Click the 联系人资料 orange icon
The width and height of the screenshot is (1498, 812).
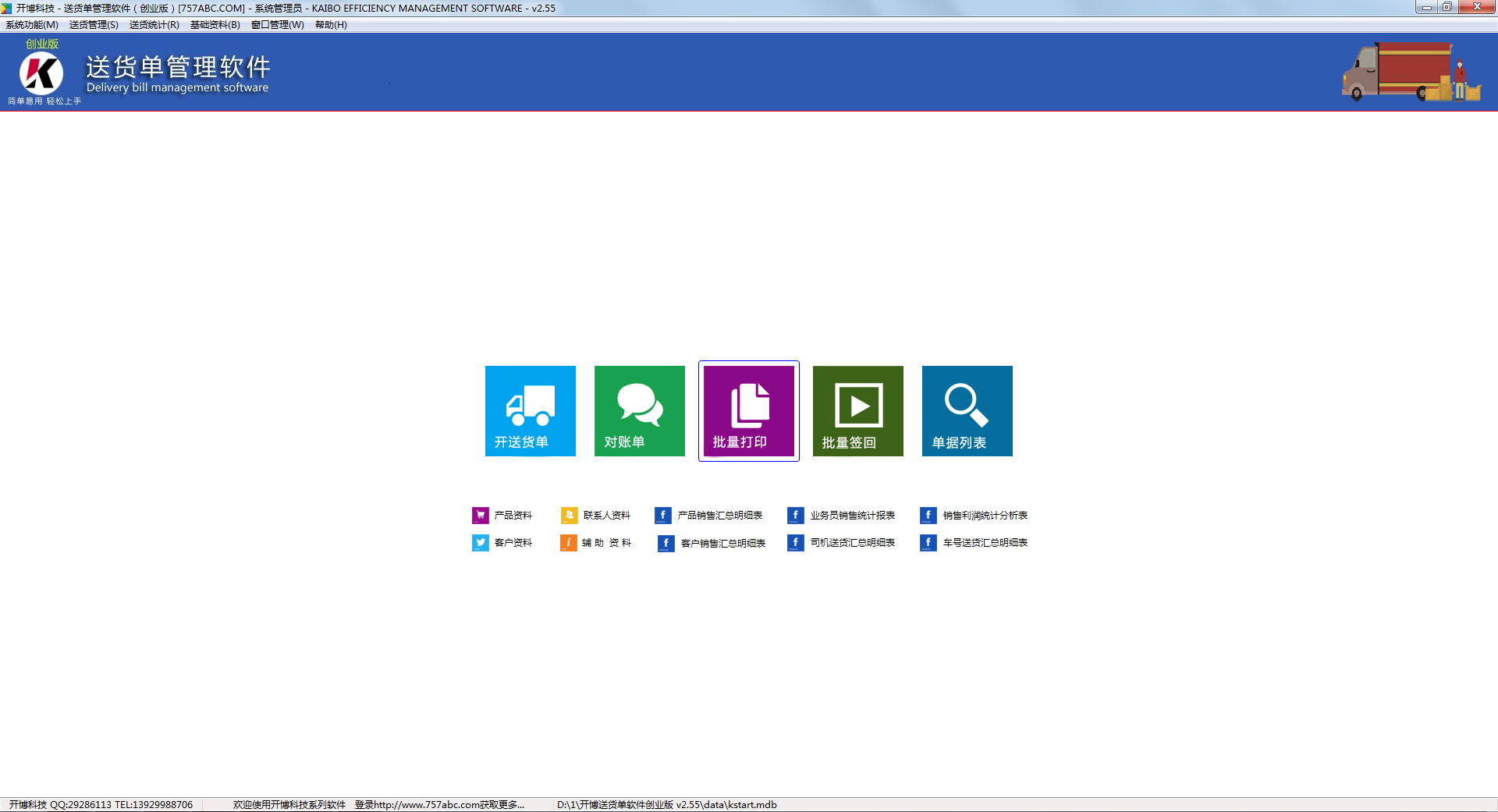click(x=570, y=516)
